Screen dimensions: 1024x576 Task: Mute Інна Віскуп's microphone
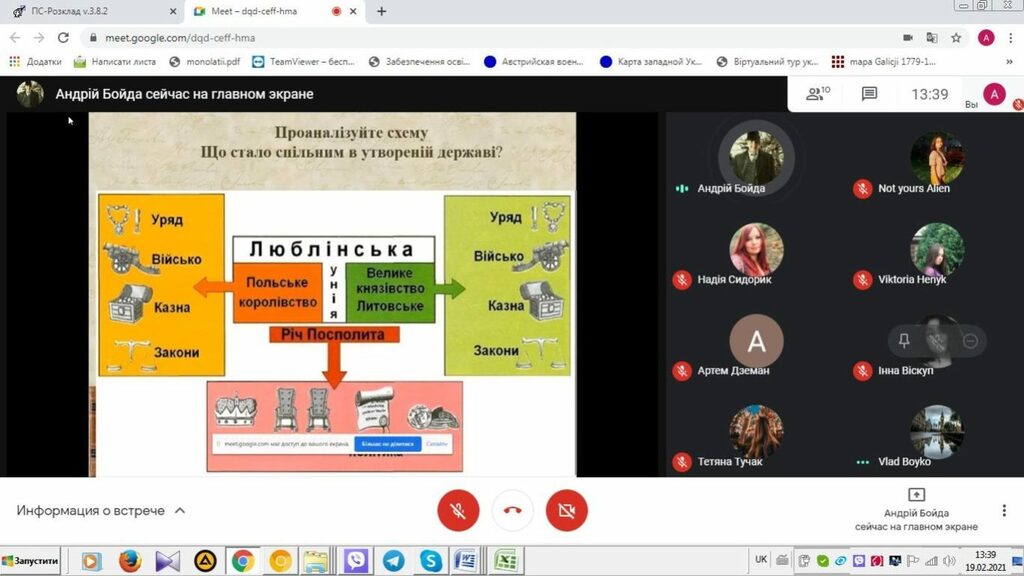pyautogui.click(x=937, y=341)
